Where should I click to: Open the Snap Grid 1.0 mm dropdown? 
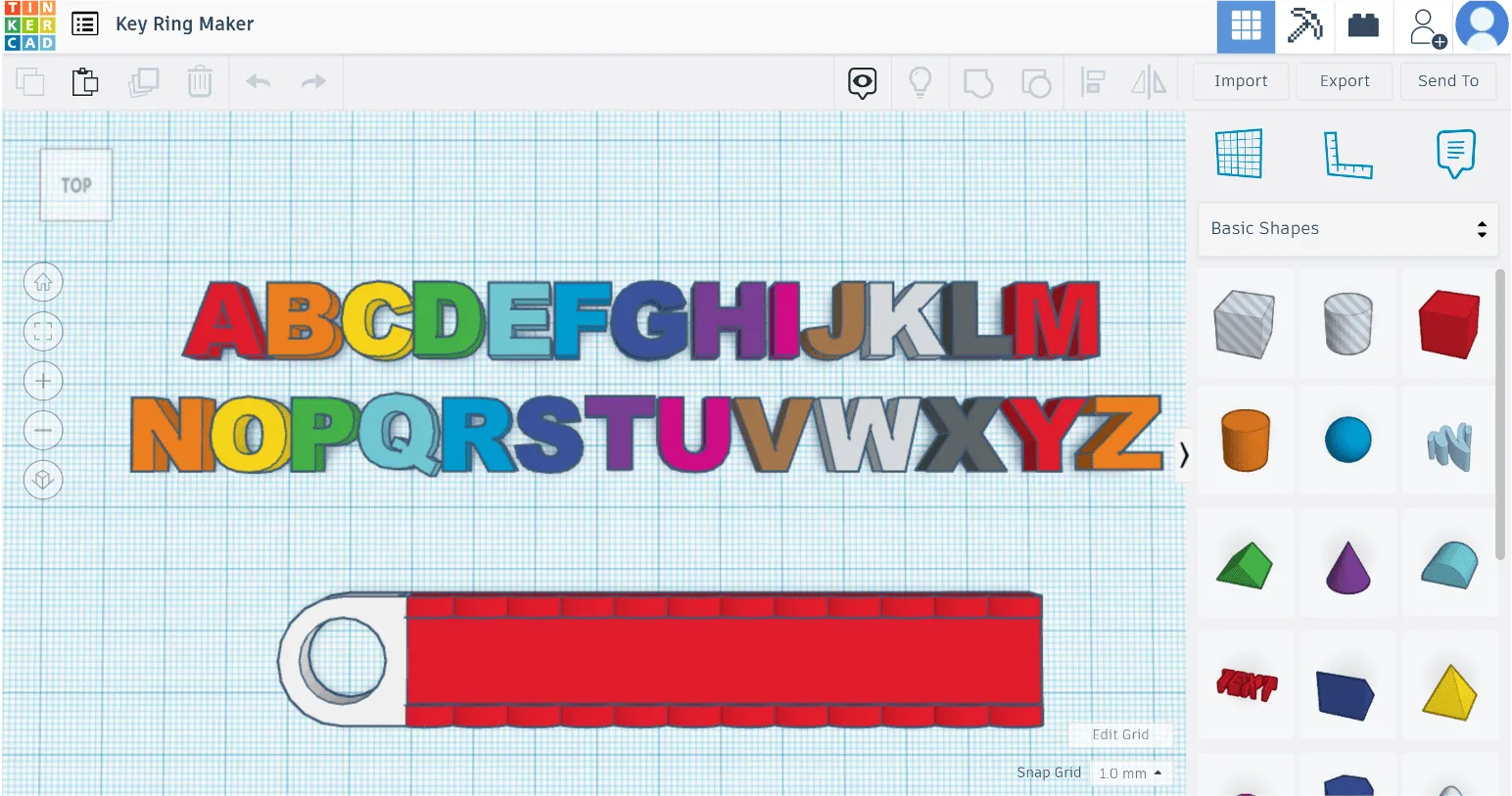click(x=1130, y=773)
